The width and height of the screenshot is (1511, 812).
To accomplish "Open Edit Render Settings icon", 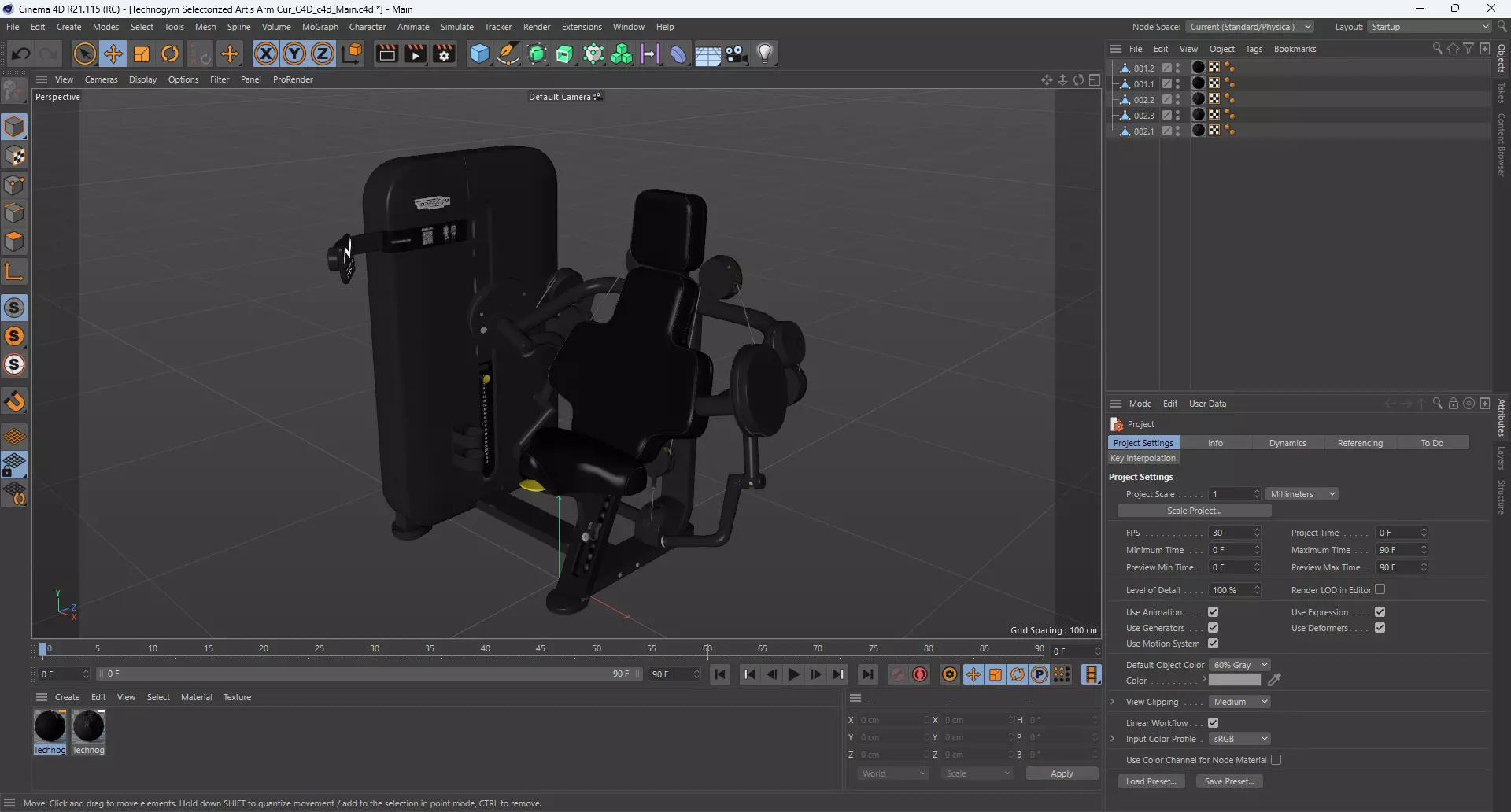I will coord(445,54).
